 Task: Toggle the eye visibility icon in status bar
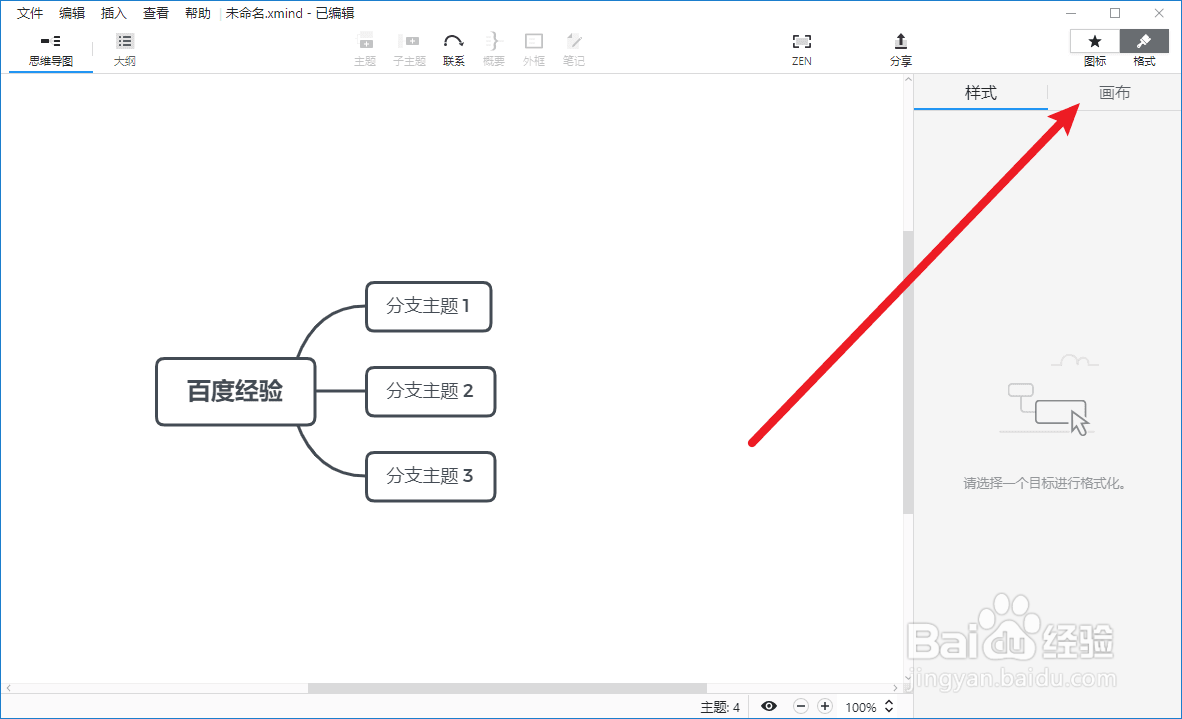coord(769,706)
